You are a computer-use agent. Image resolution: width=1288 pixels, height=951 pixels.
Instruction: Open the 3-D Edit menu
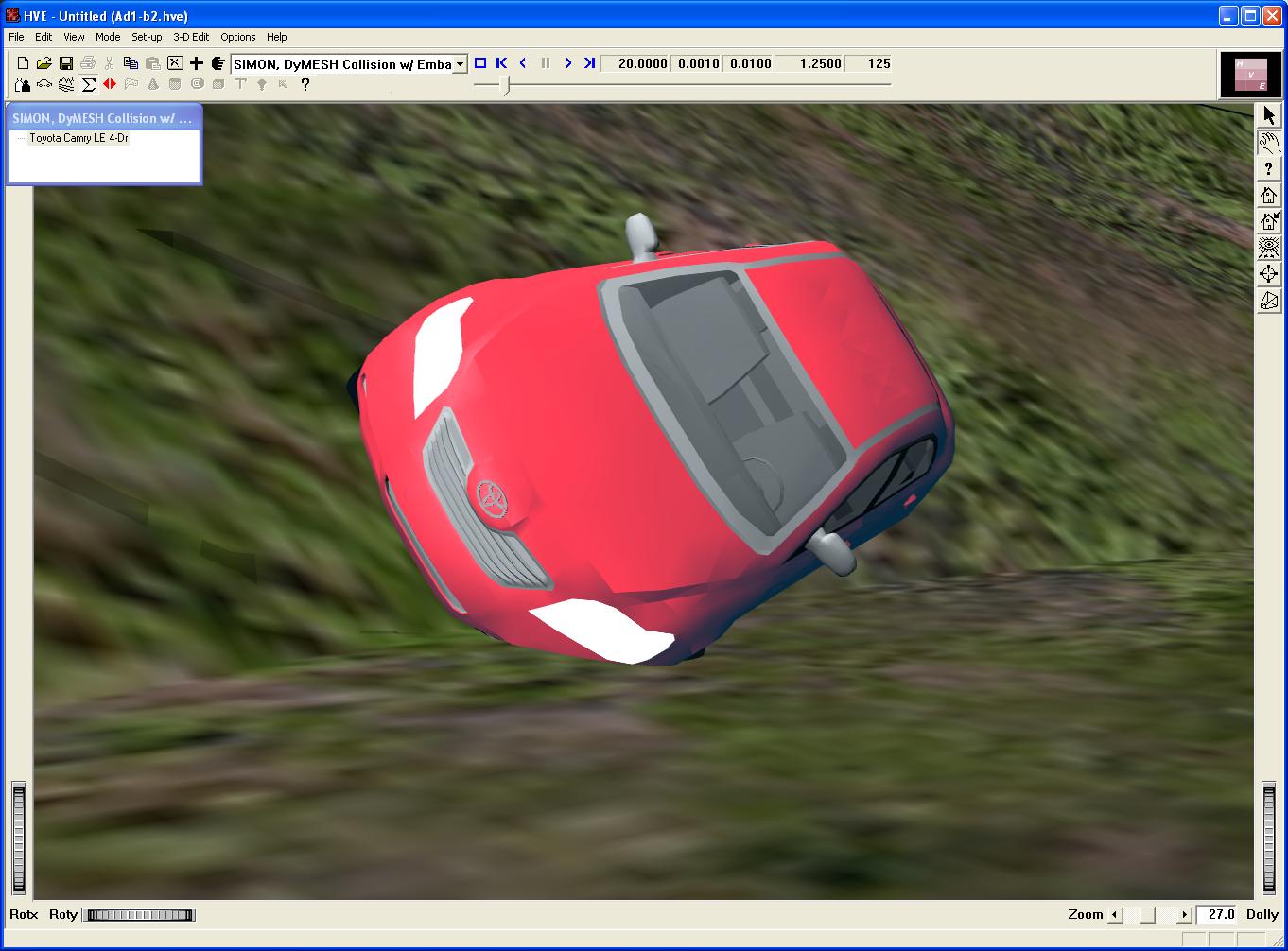click(191, 37)
